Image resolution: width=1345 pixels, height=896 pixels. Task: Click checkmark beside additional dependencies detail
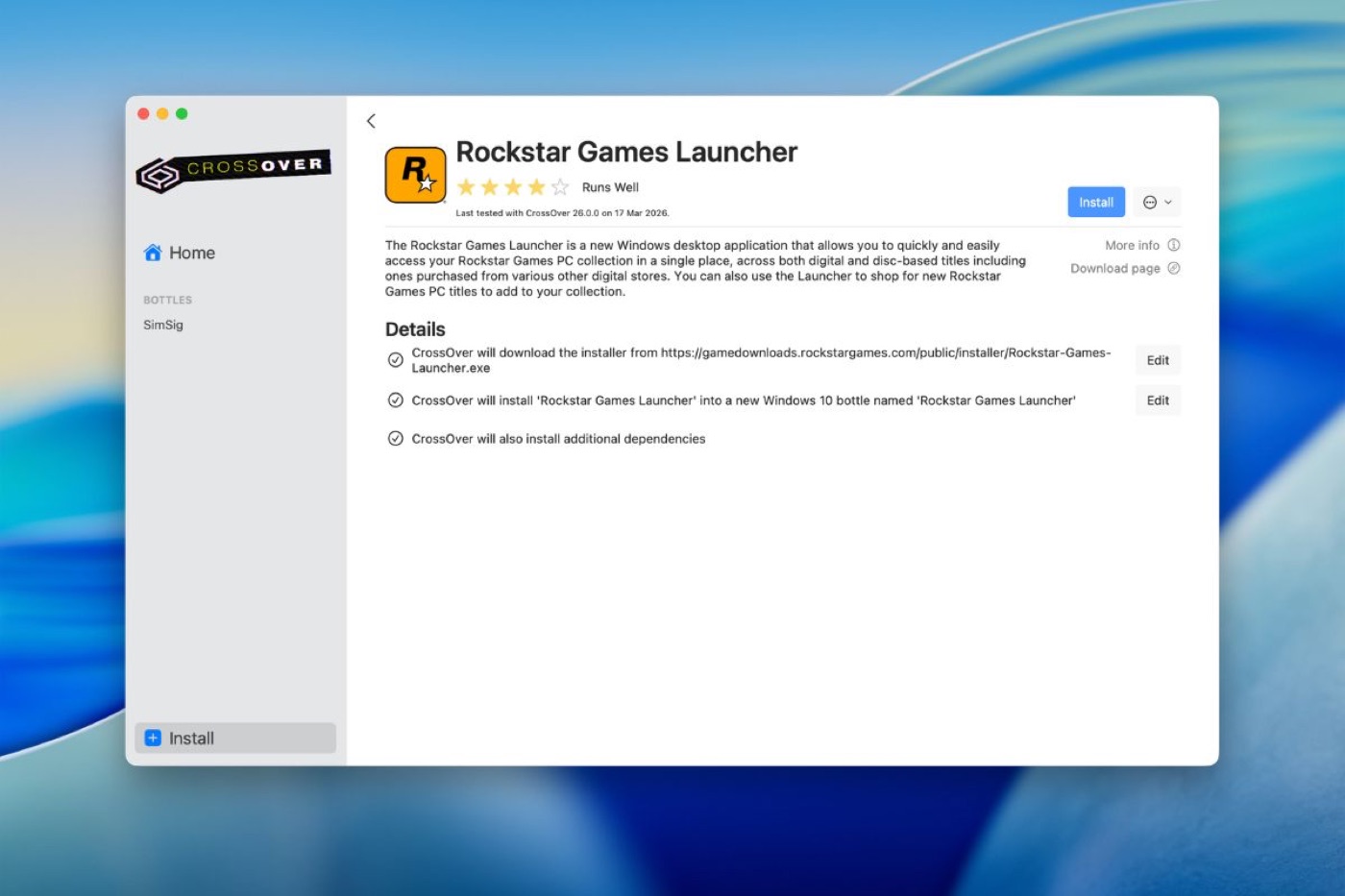[395, 439]
